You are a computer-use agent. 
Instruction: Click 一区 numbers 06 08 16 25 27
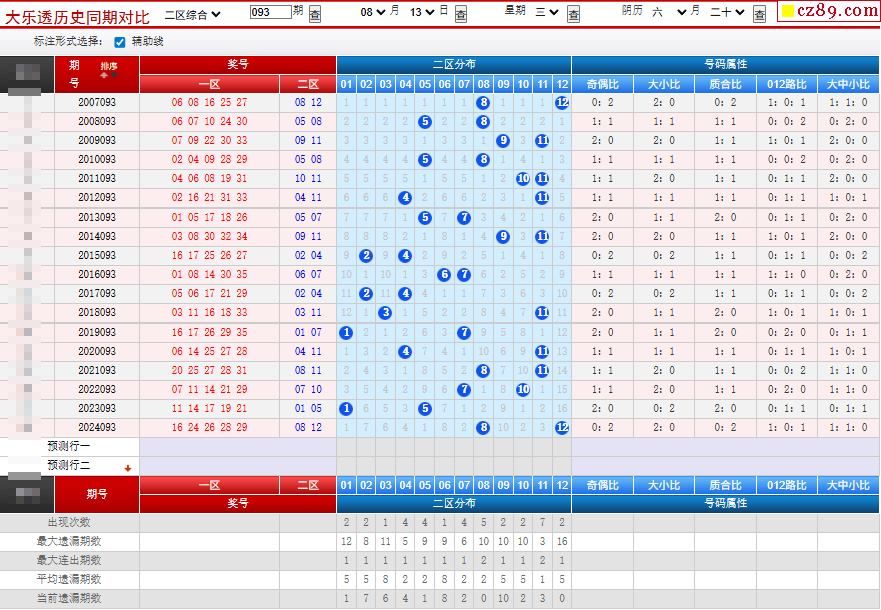tap(210, 102)
